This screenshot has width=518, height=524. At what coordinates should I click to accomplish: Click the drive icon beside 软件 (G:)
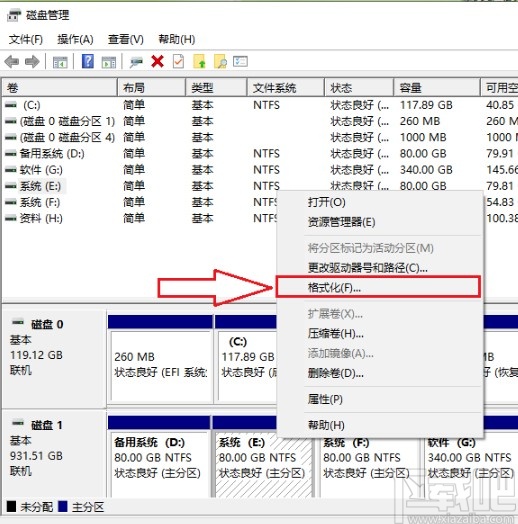point(11,170)
